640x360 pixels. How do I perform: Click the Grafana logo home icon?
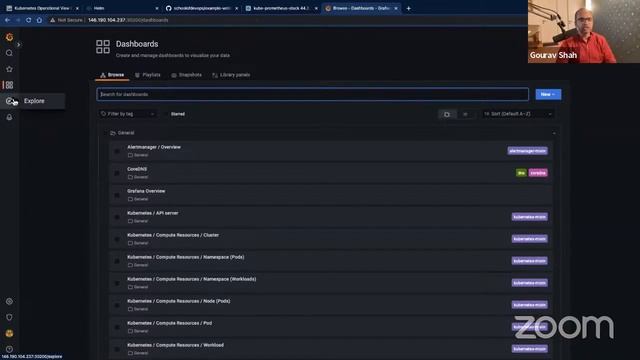click(9, 37)
